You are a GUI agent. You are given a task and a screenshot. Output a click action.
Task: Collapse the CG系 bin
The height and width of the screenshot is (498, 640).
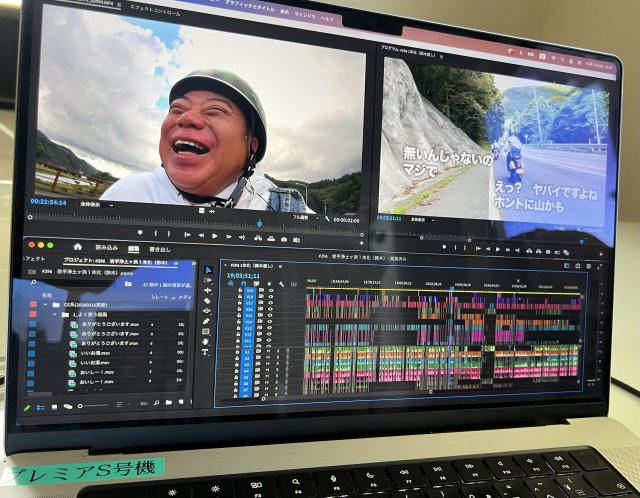click(45, 305)
